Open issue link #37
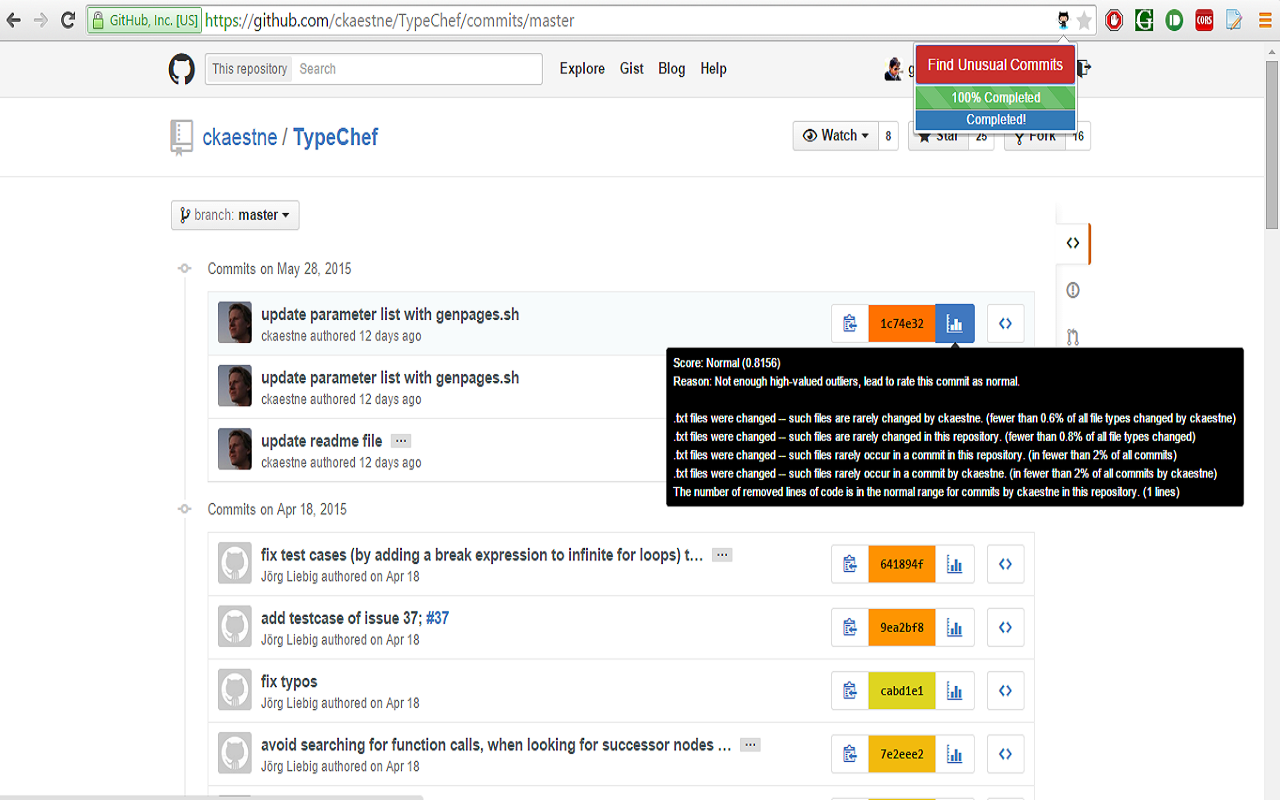This screenshot has width=1280, height=800. tap(438, 618)
